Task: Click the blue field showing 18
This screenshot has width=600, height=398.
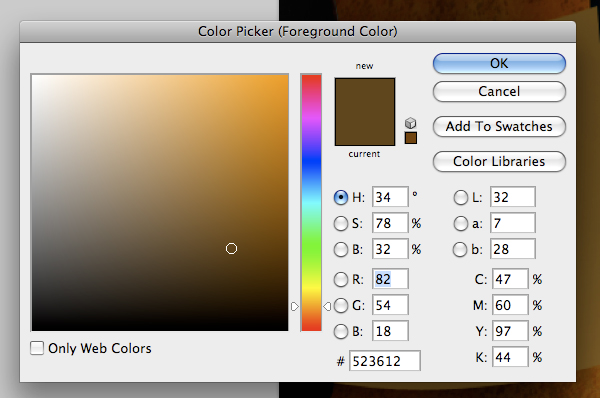Action: pyautogui.click(x=390, y=331)
